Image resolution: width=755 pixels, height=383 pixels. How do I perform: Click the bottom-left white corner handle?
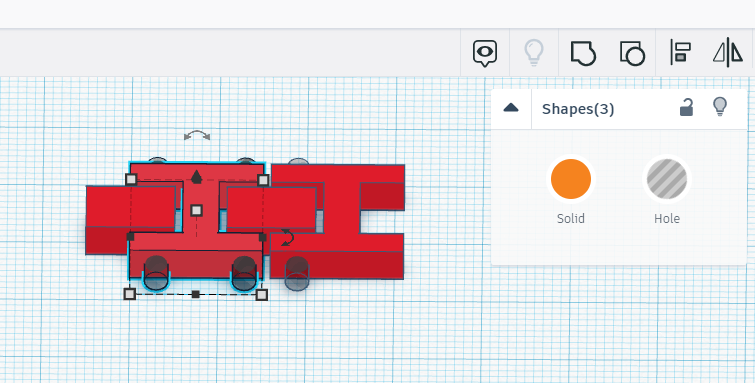pos(130,293)
